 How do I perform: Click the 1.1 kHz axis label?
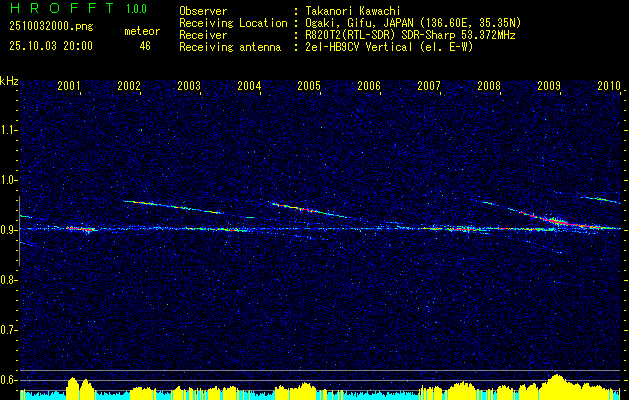(x=7, y=131)
